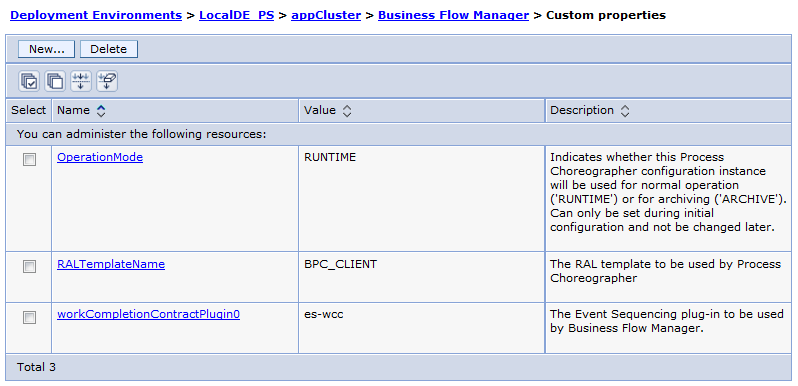798x386 pixels.
Task: Check the RALTemplateName row checkbox
Action: (30, 266)
